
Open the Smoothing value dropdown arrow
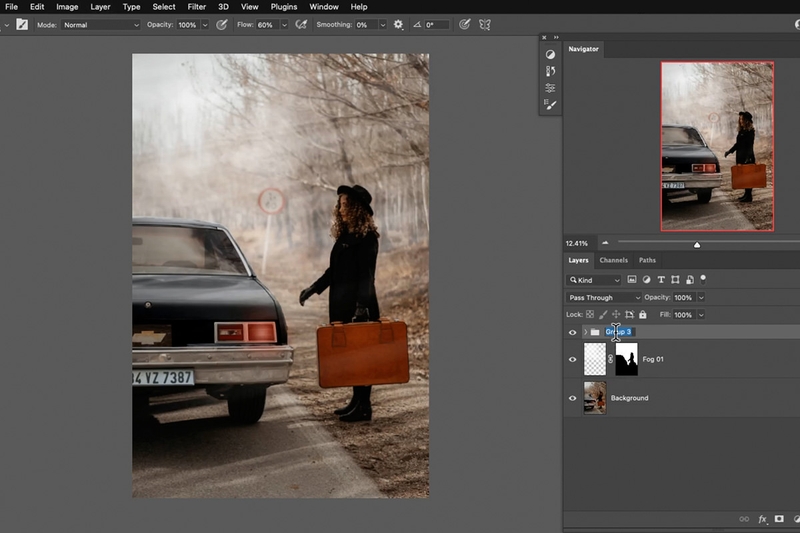tap(383, 25)
